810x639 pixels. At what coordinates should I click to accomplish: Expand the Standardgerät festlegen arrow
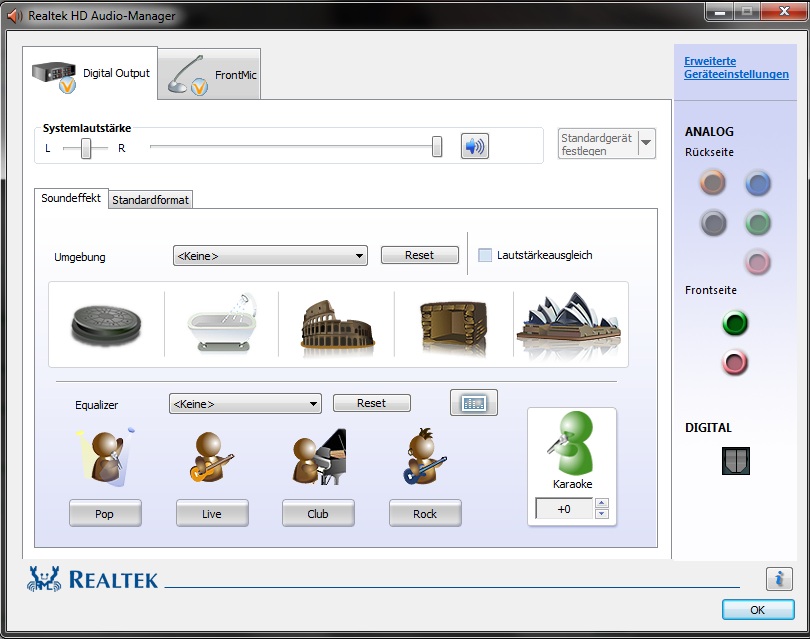pos(646,143)
